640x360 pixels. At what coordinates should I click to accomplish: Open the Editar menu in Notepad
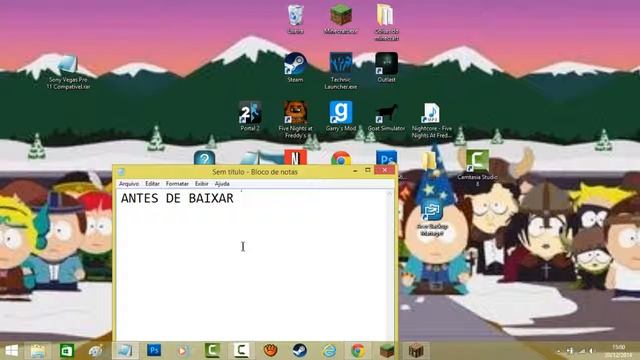click(x=152, y=184)
